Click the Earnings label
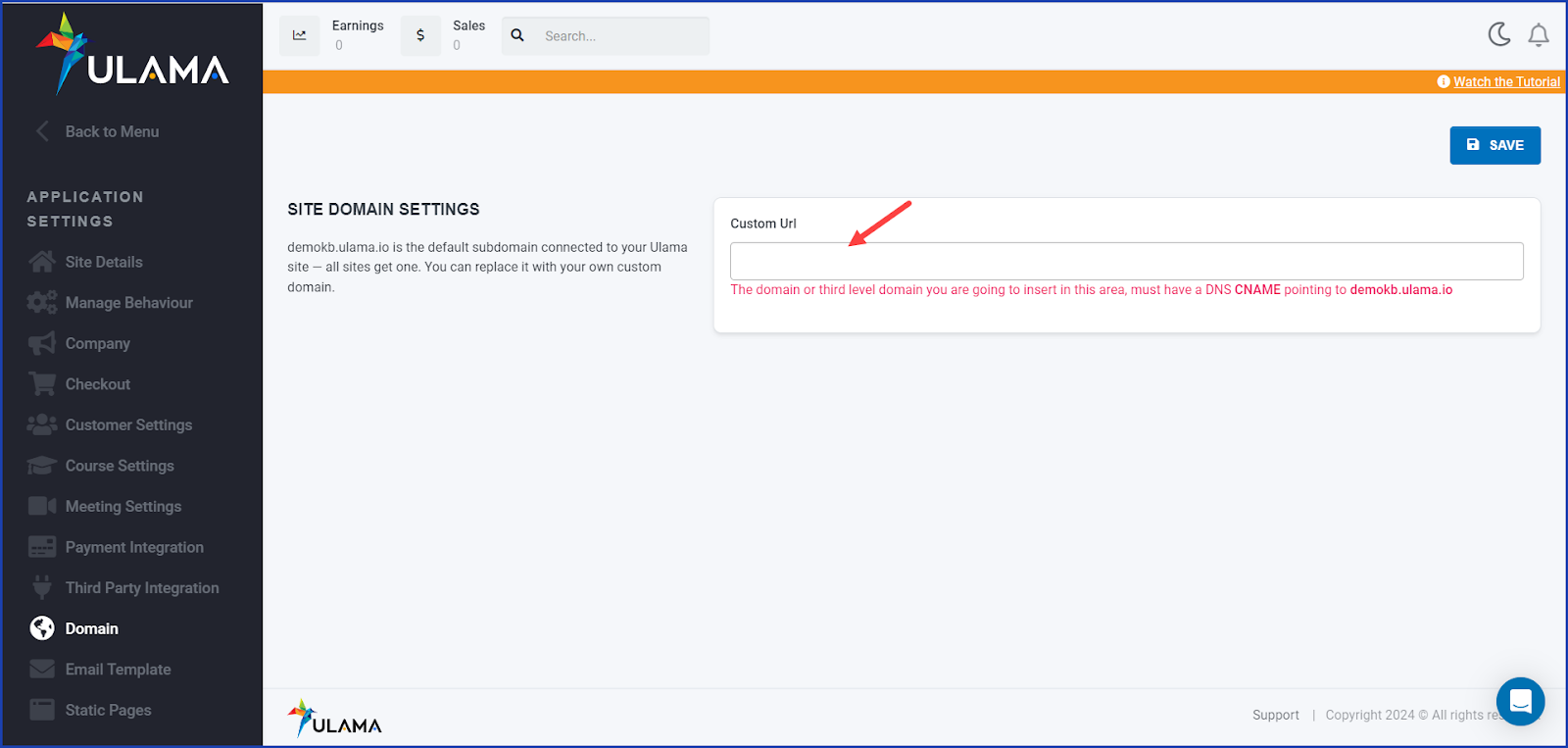 tap(358, 25)
